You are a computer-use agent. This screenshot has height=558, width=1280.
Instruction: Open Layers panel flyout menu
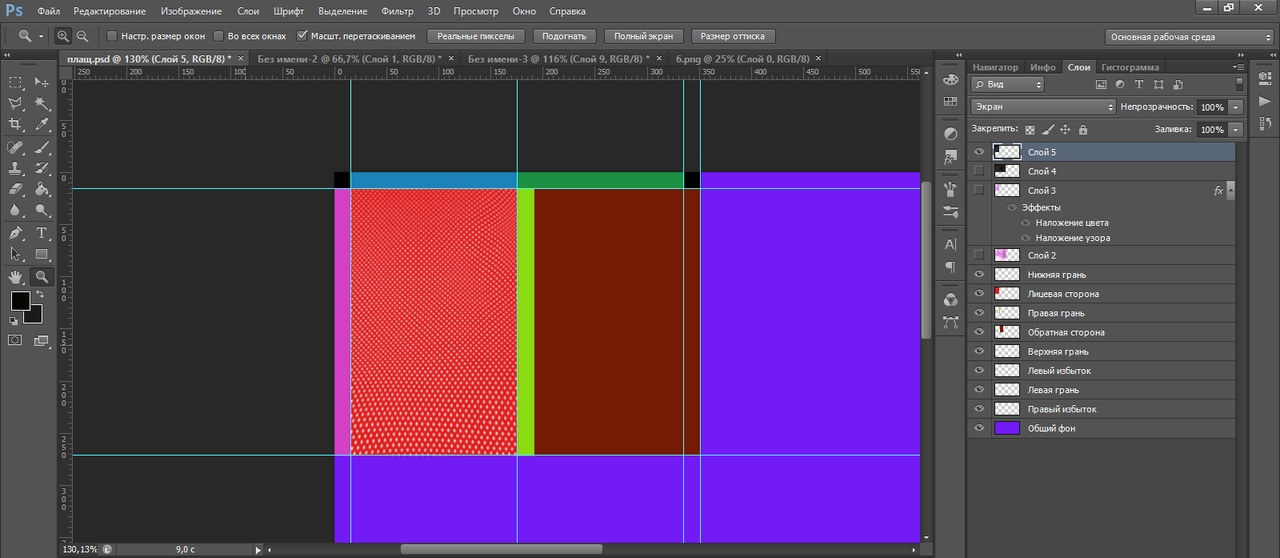(x=1240, y=67)
